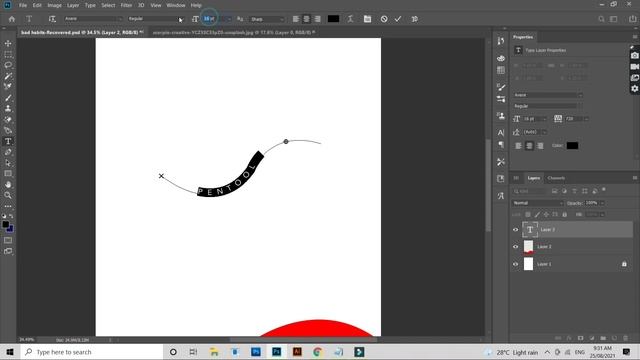The image size is (640, 360).
Task: Right align text in Properties panel
Action: click(x=540, y=146)
